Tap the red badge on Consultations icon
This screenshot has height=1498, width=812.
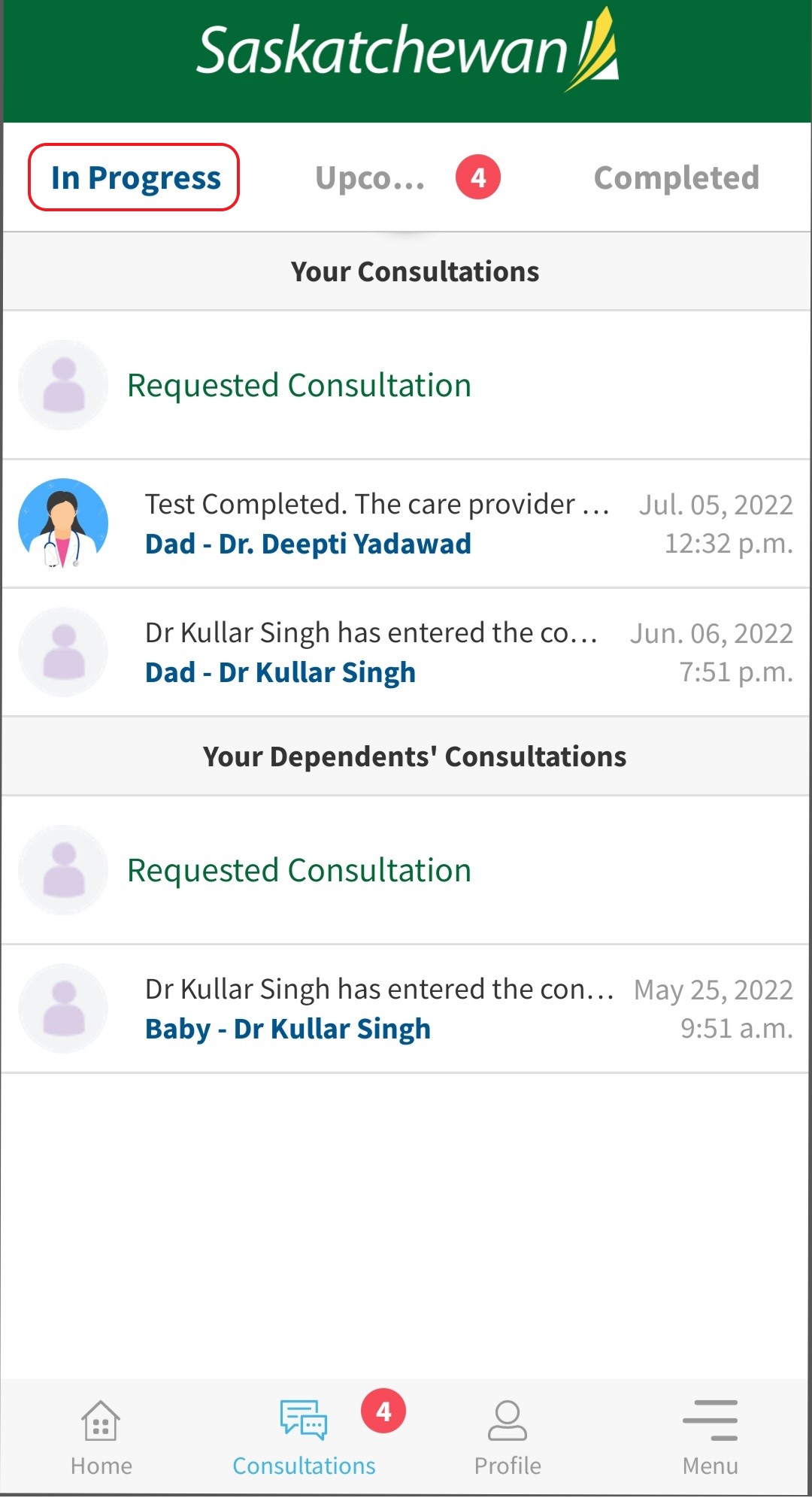(x=383, y=1412)
